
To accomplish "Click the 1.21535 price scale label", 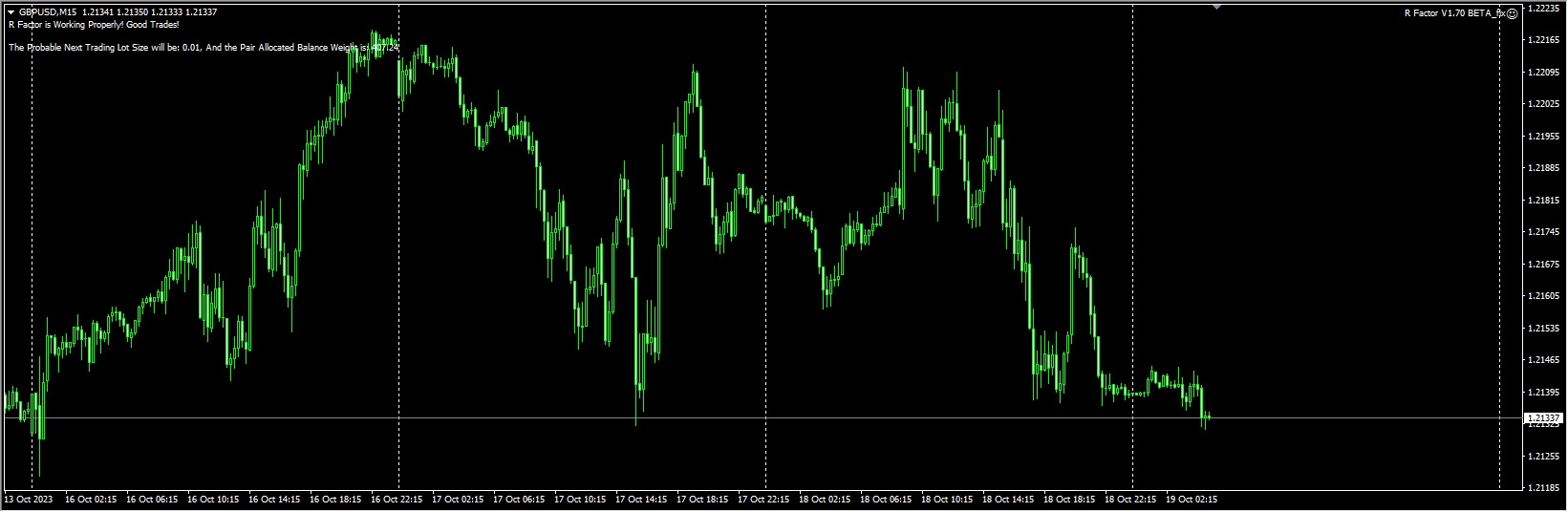I will tap(1544, 329).
